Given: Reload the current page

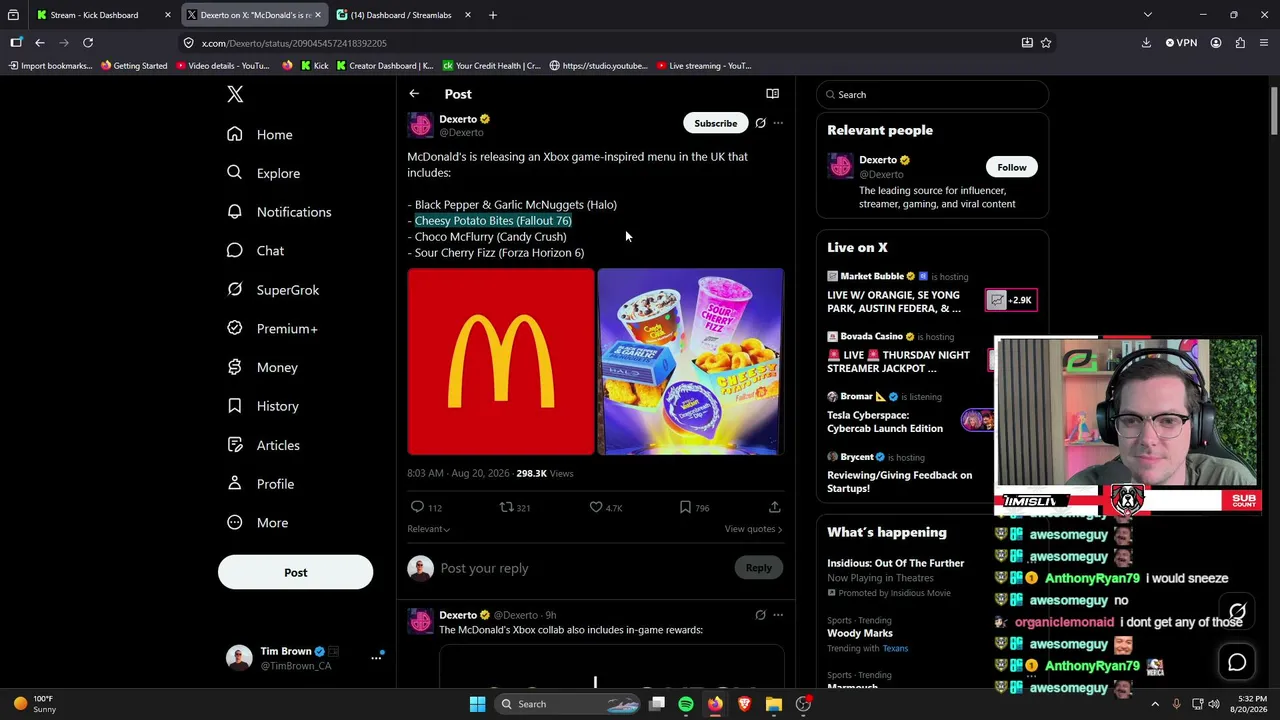Looking at the screenshot, I should pyautogui.click(x=88, y=43).
